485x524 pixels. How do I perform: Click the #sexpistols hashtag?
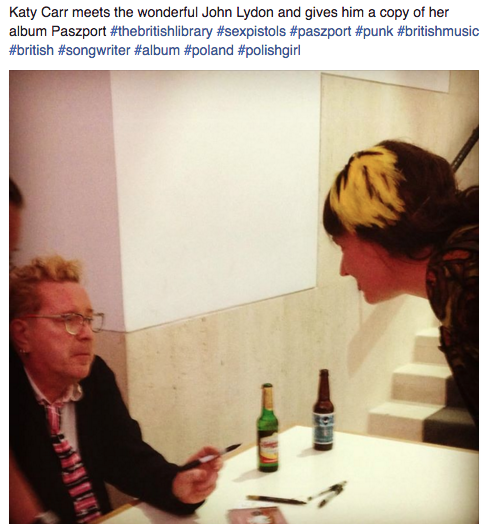(x=251, y=31)
